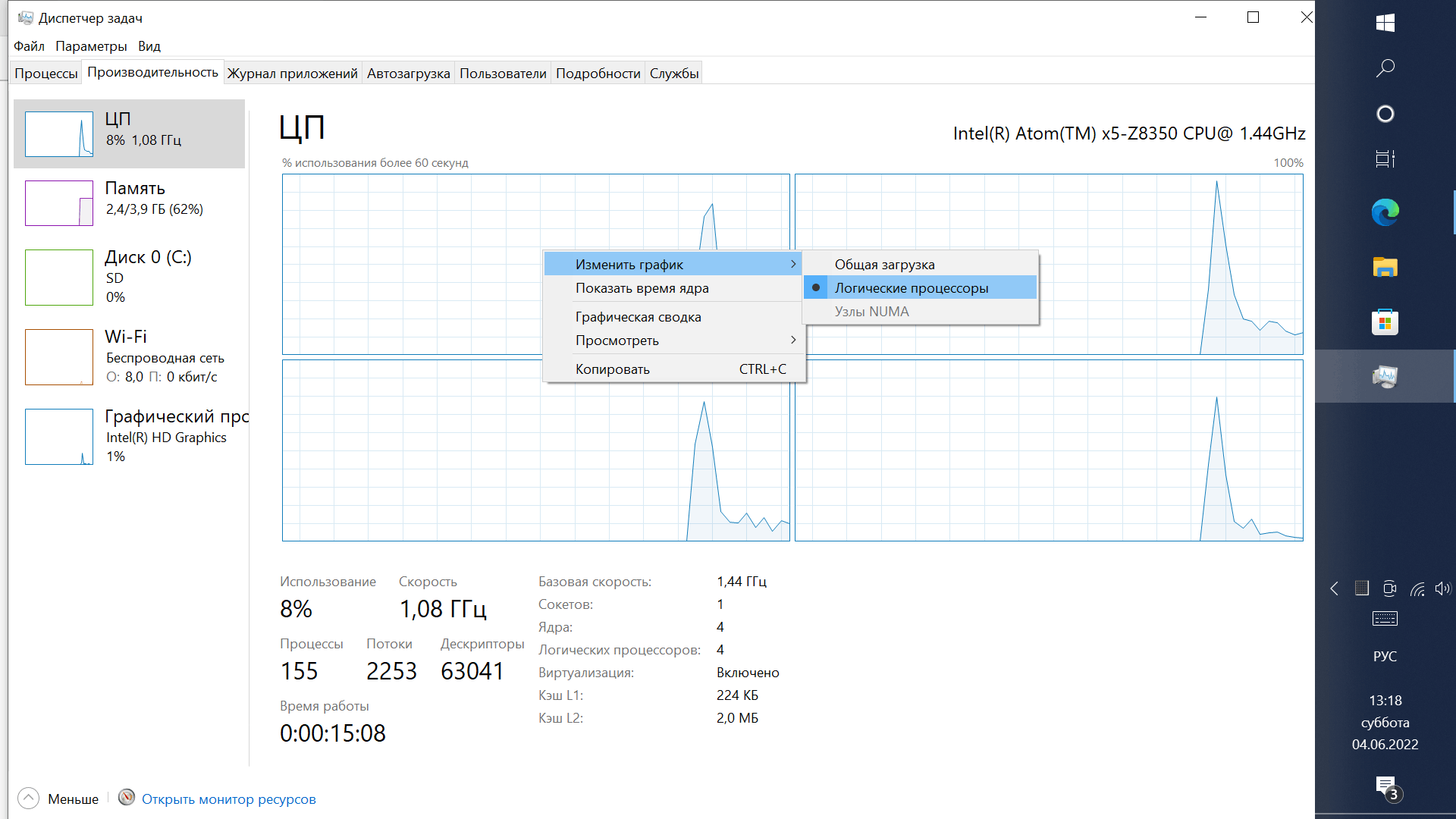Click the bottom-left logical processor graph
This screenshot has width=1456, height=819.
(536, 450)
